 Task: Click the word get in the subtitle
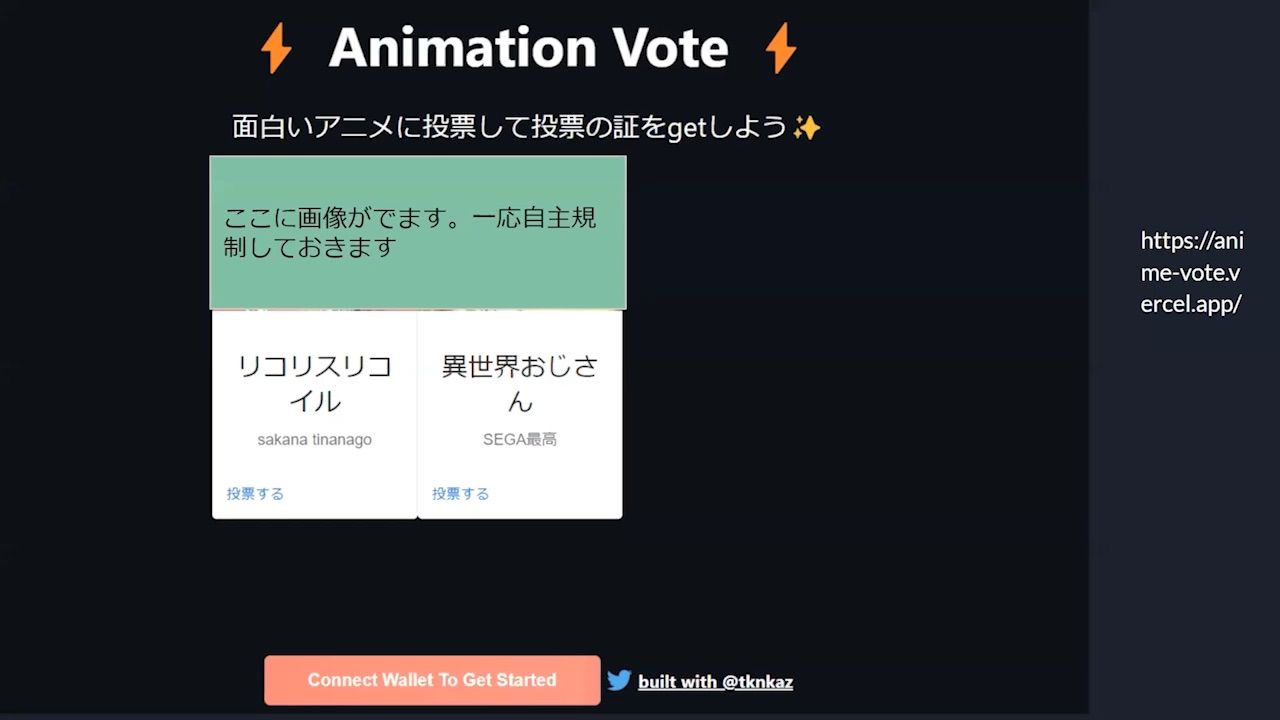(687, 128)
